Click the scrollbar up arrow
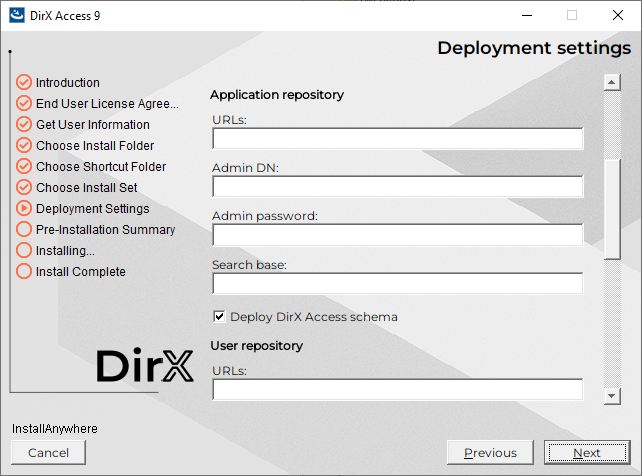Viewport: 642px width, 476px height. (612, 82)
